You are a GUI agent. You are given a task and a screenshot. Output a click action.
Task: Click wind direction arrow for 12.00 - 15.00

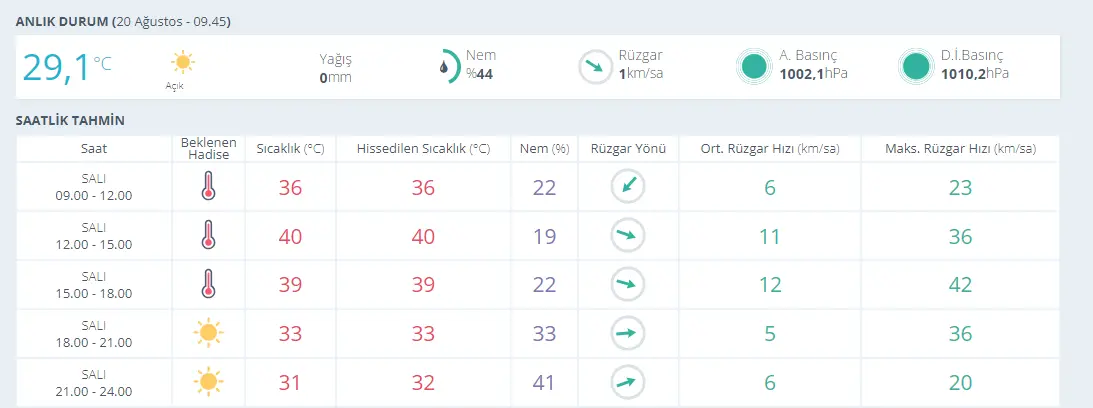pyautogui.click(x=628, y=235)
